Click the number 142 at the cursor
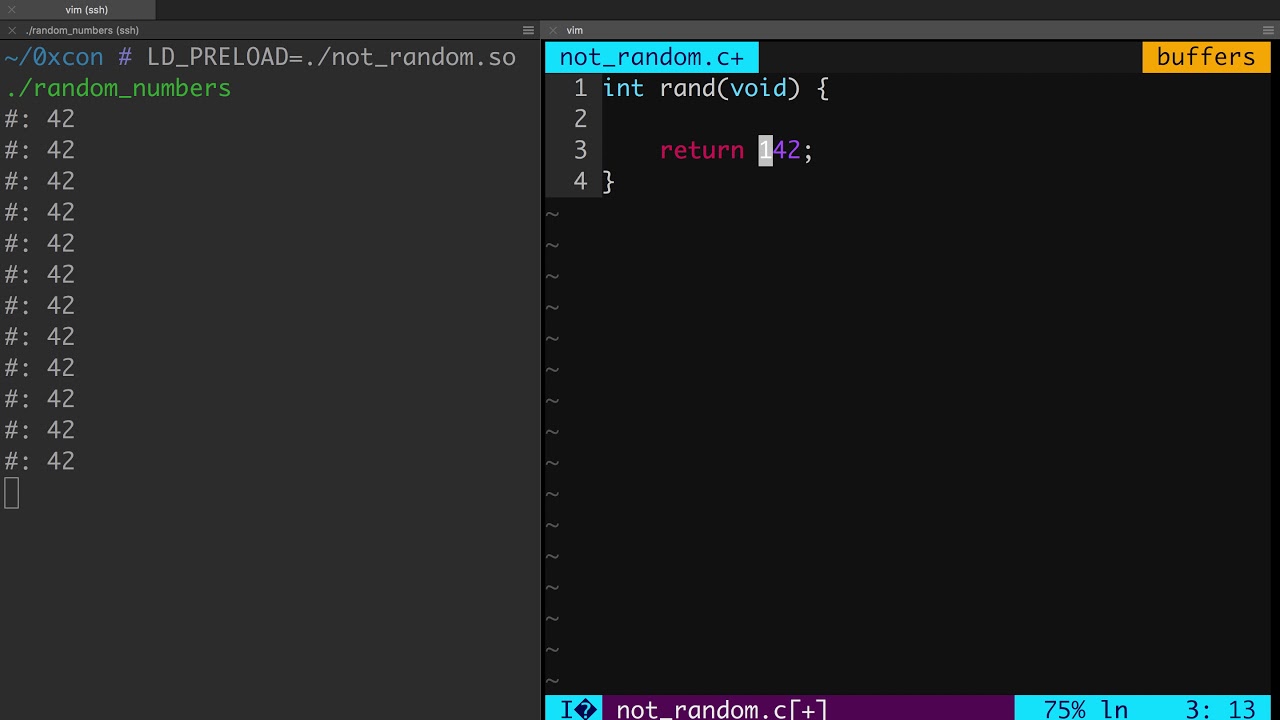The width and height of the screenshot is (1280, 720). pos(779,150)
